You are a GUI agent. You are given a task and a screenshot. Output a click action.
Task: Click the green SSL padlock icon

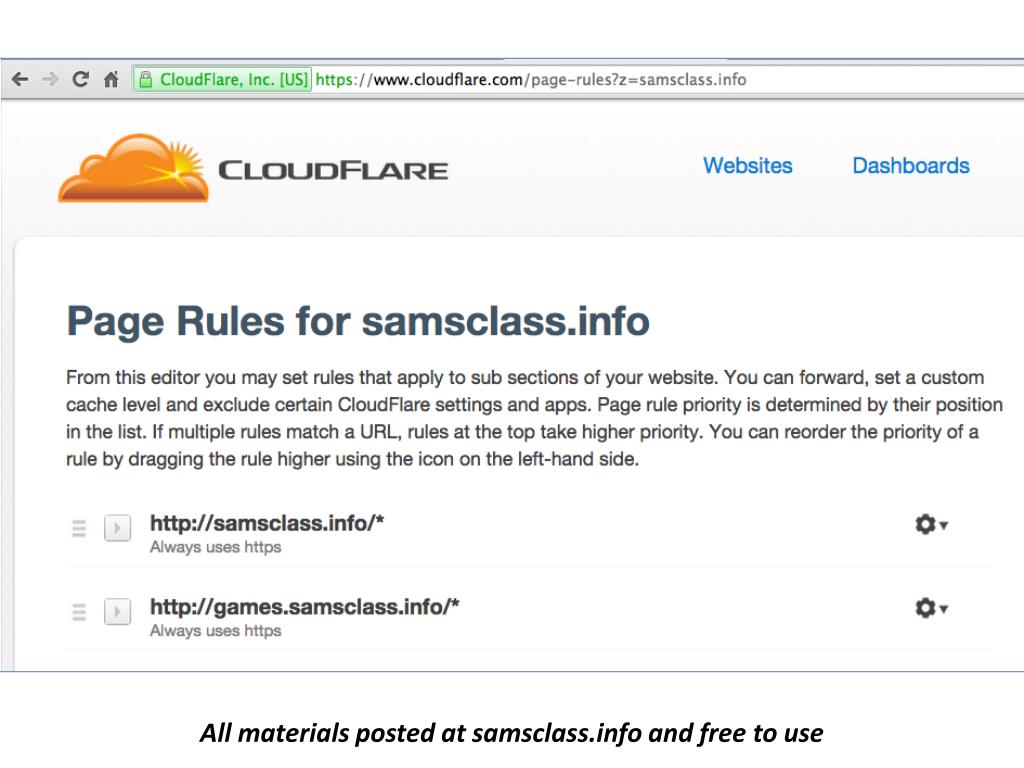[x=146, y=80]
